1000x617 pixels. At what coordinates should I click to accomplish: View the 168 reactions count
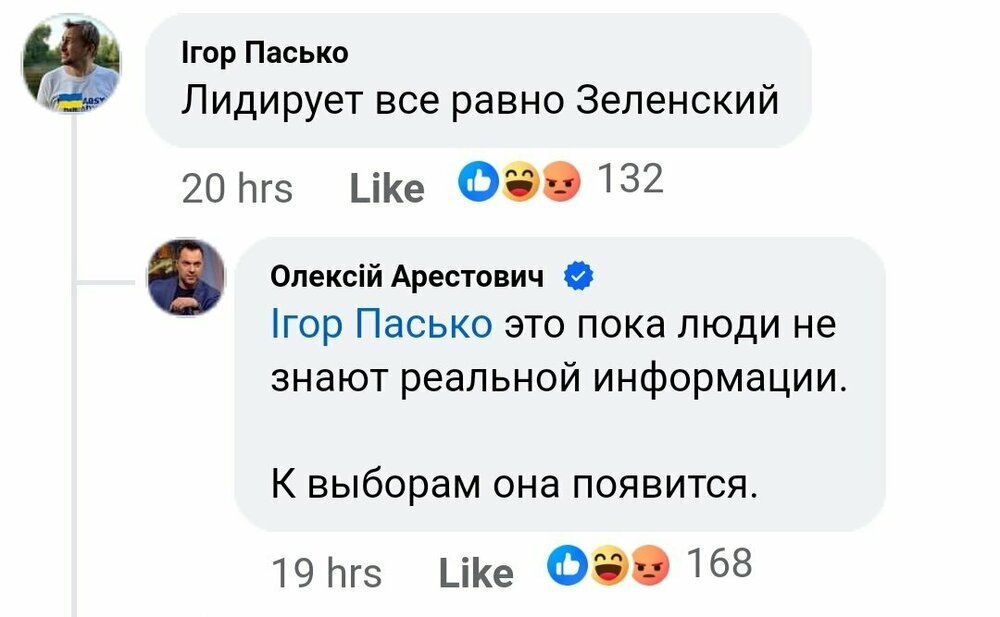tap(718, 564)
